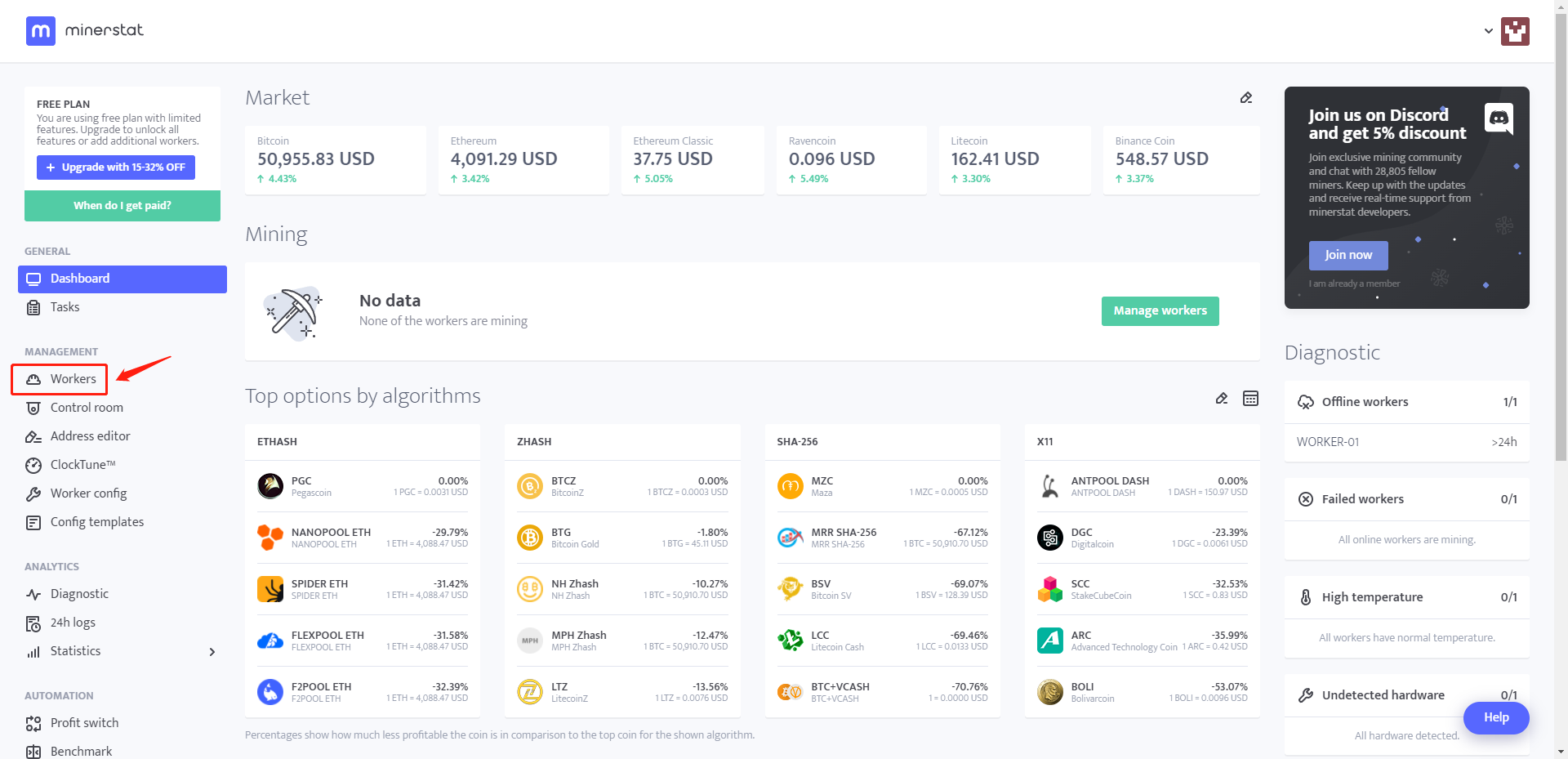Viewport: 1568px width, 759px height.
Task: Click the Control room shield icon
Action: point(33,409)
